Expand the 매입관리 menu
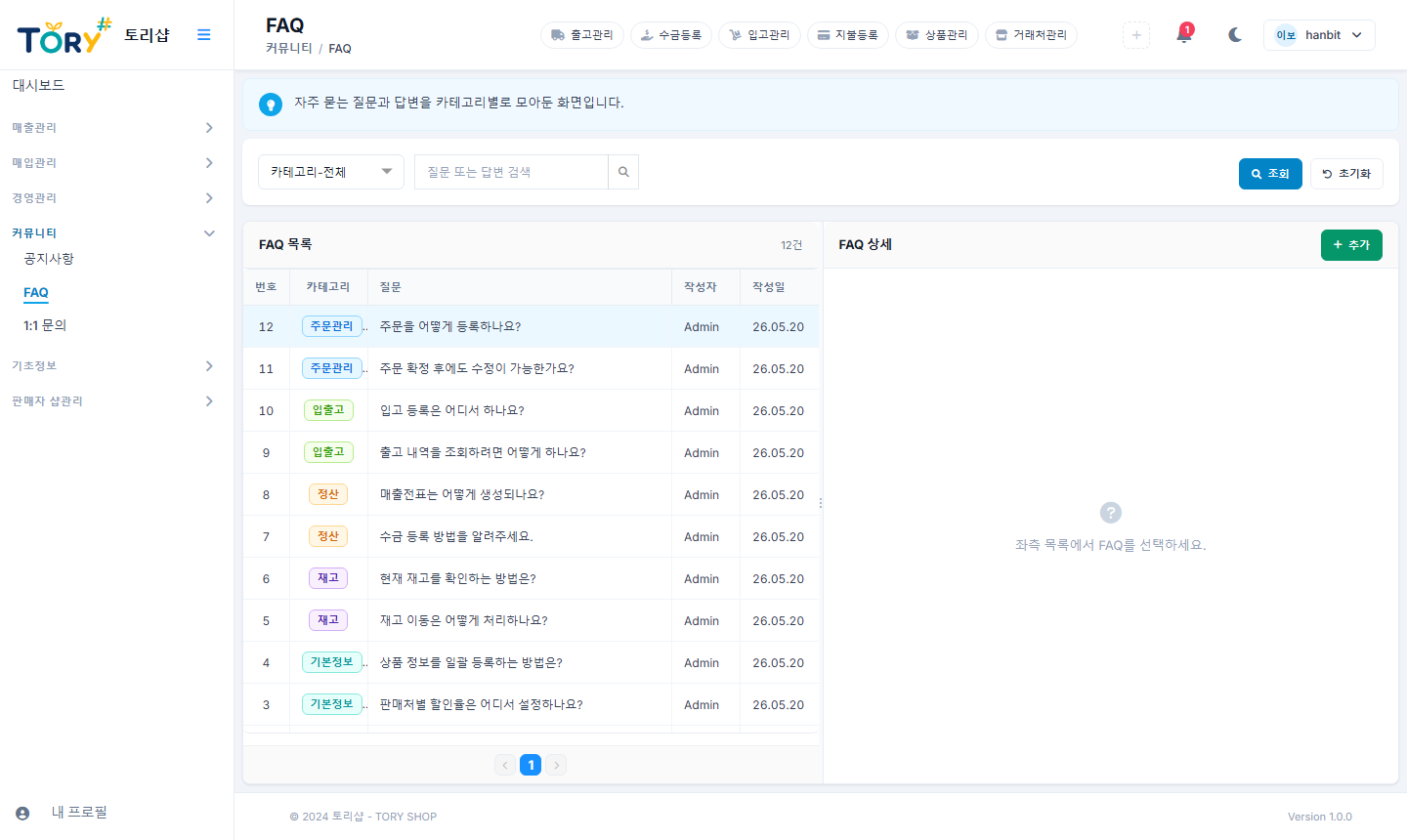This screenshot has width=1407, height=840. coord(113,163)
